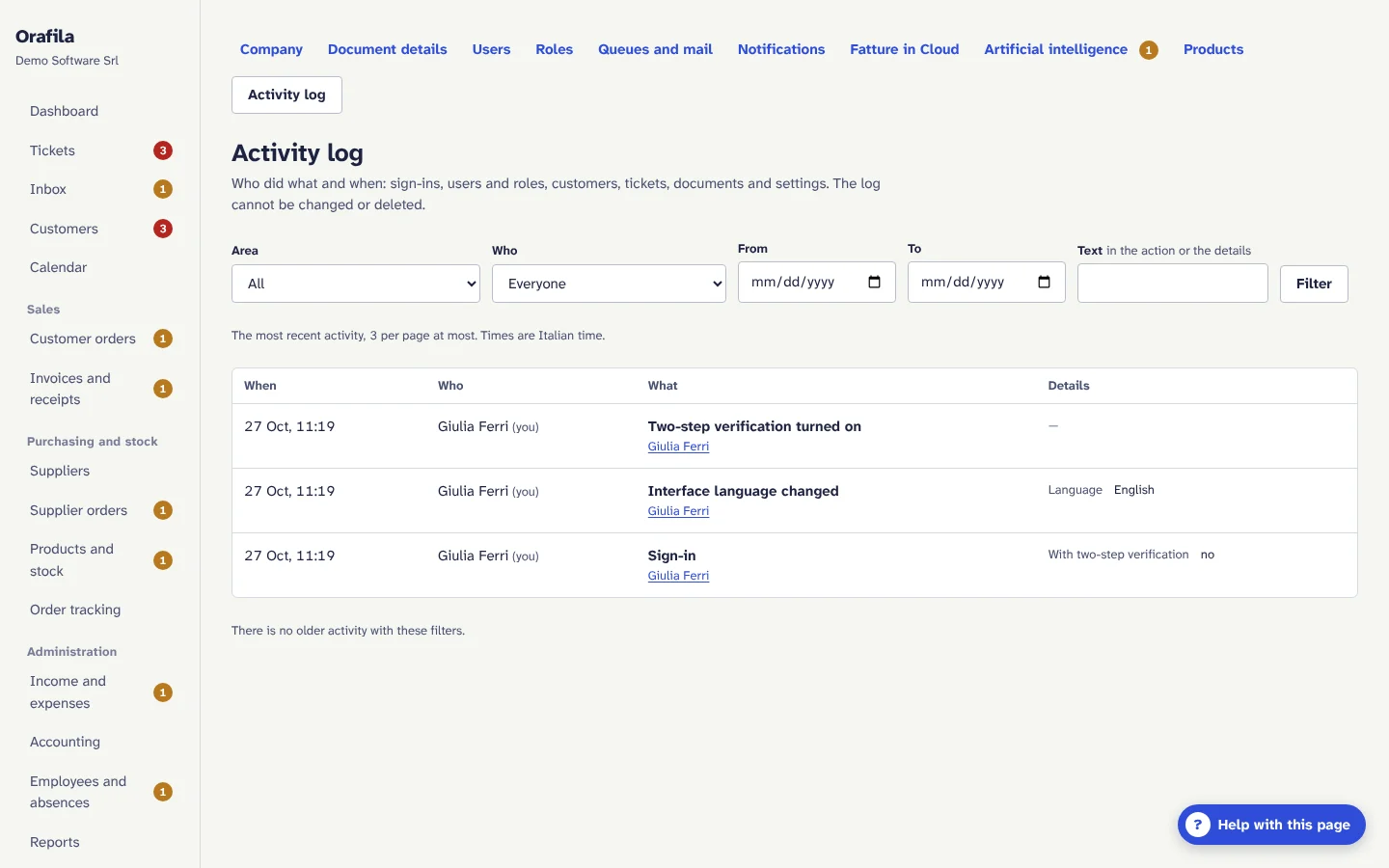Click the Customer orders count badge
Image resolution: width=1389 pixels, height=868 pixels.
click(x=163, y=339)
